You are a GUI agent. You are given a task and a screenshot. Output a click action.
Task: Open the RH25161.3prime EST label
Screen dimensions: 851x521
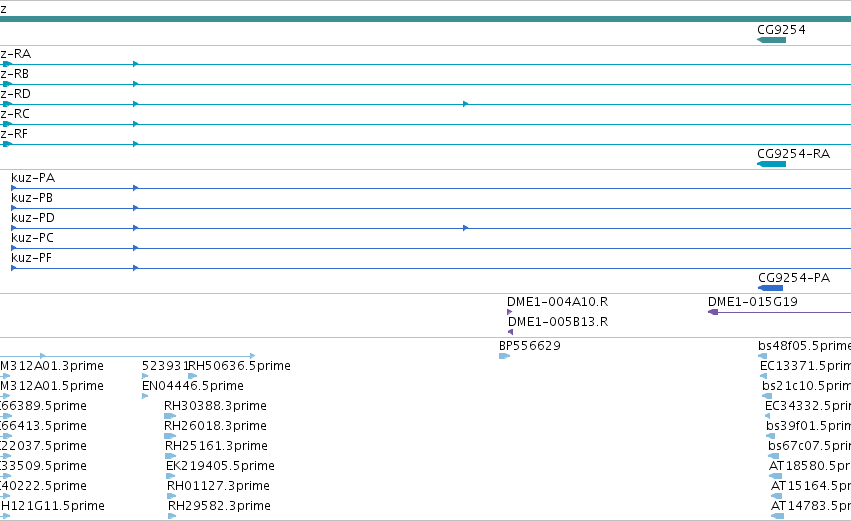click(217, 446)
